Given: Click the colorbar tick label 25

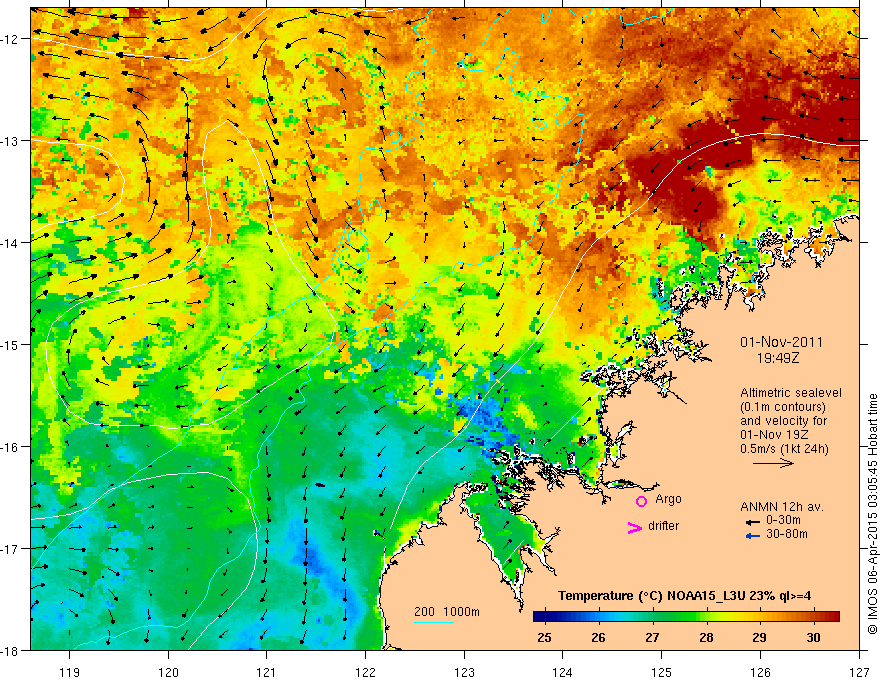Looking at the screenshot, I should point(544,637).
